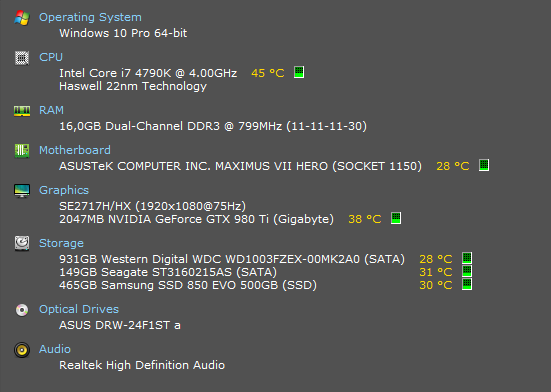551x392 pixels.
Task: Click the Storage hard drive icon
Action: point(22,243)
